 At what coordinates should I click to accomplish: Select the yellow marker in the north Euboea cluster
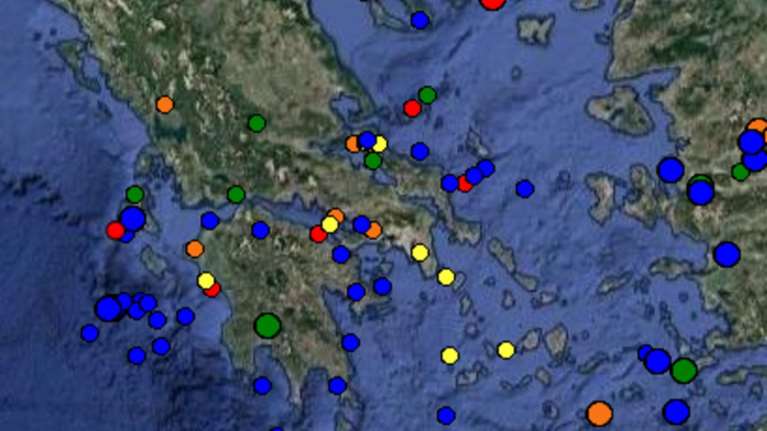[380, 144]
